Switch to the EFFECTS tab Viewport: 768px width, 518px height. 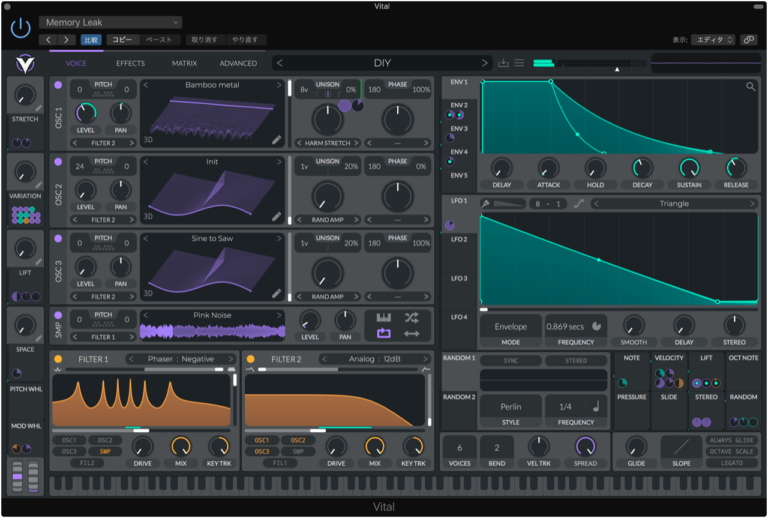[x=130, y=63]
